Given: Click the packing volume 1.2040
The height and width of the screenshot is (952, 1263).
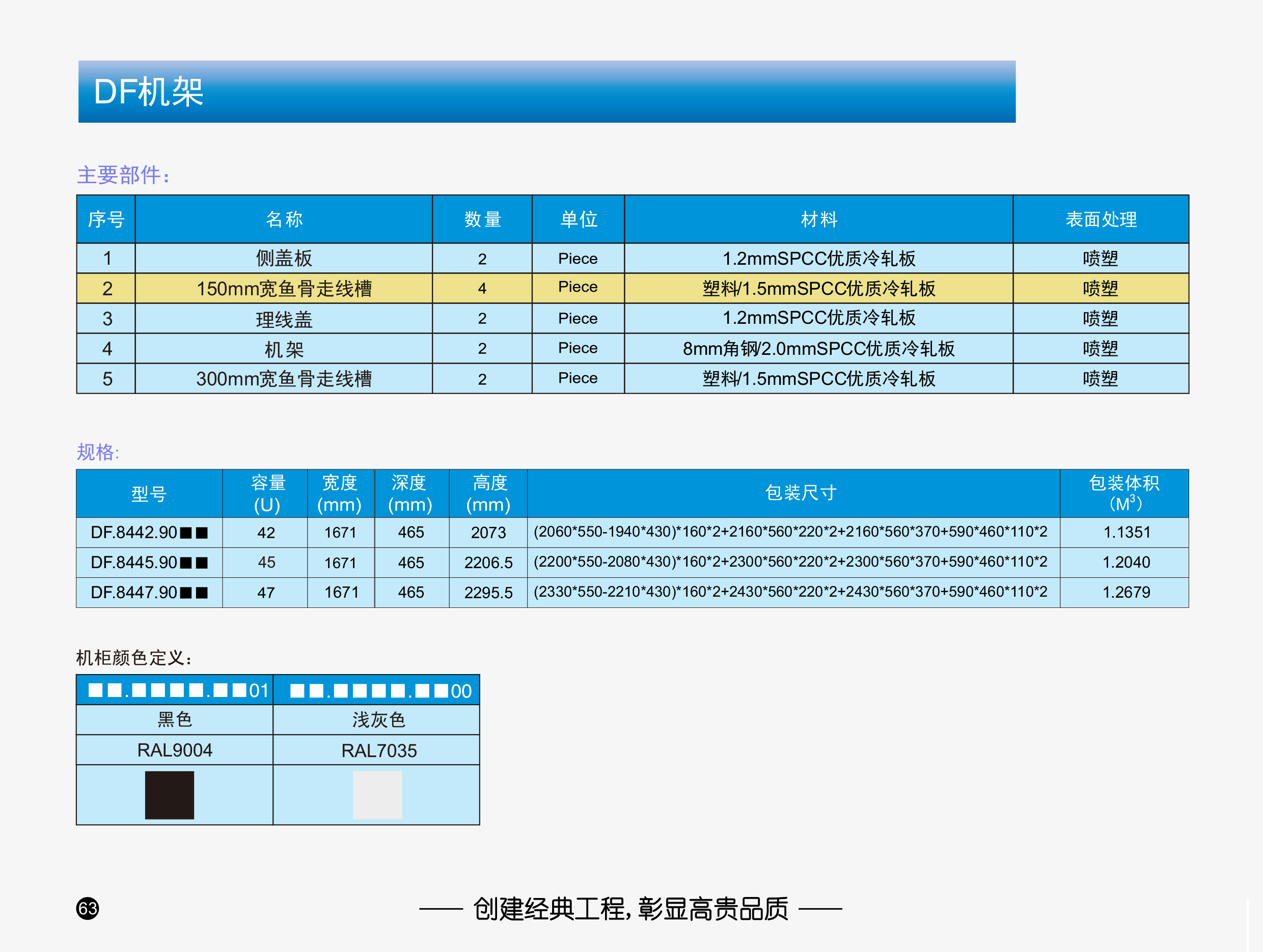Looking at the screenshot, I should pyautogui.click(x=1125, y=563).
